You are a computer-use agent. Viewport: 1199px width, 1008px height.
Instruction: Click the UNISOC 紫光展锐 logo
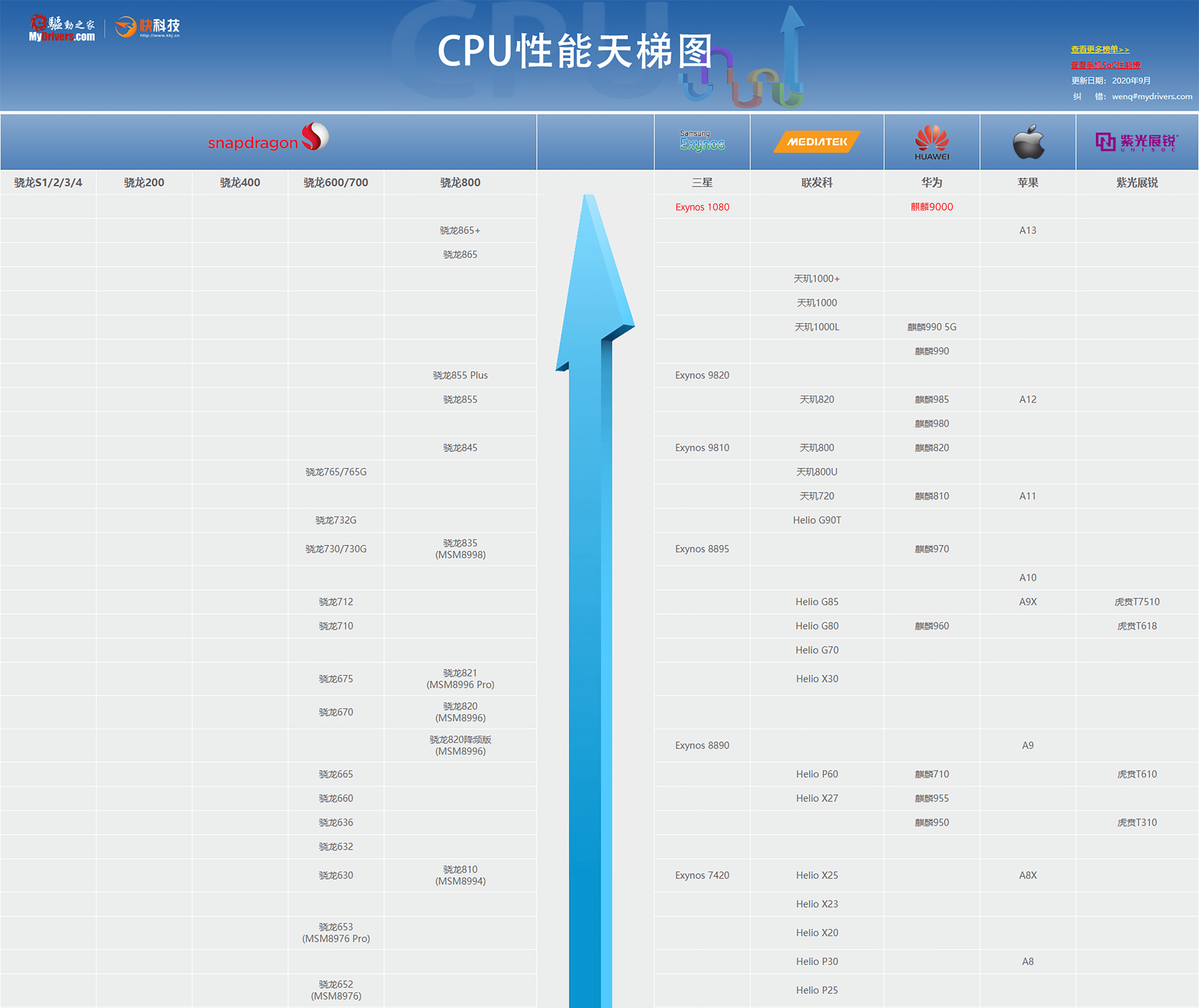(x=1137, y=142)
